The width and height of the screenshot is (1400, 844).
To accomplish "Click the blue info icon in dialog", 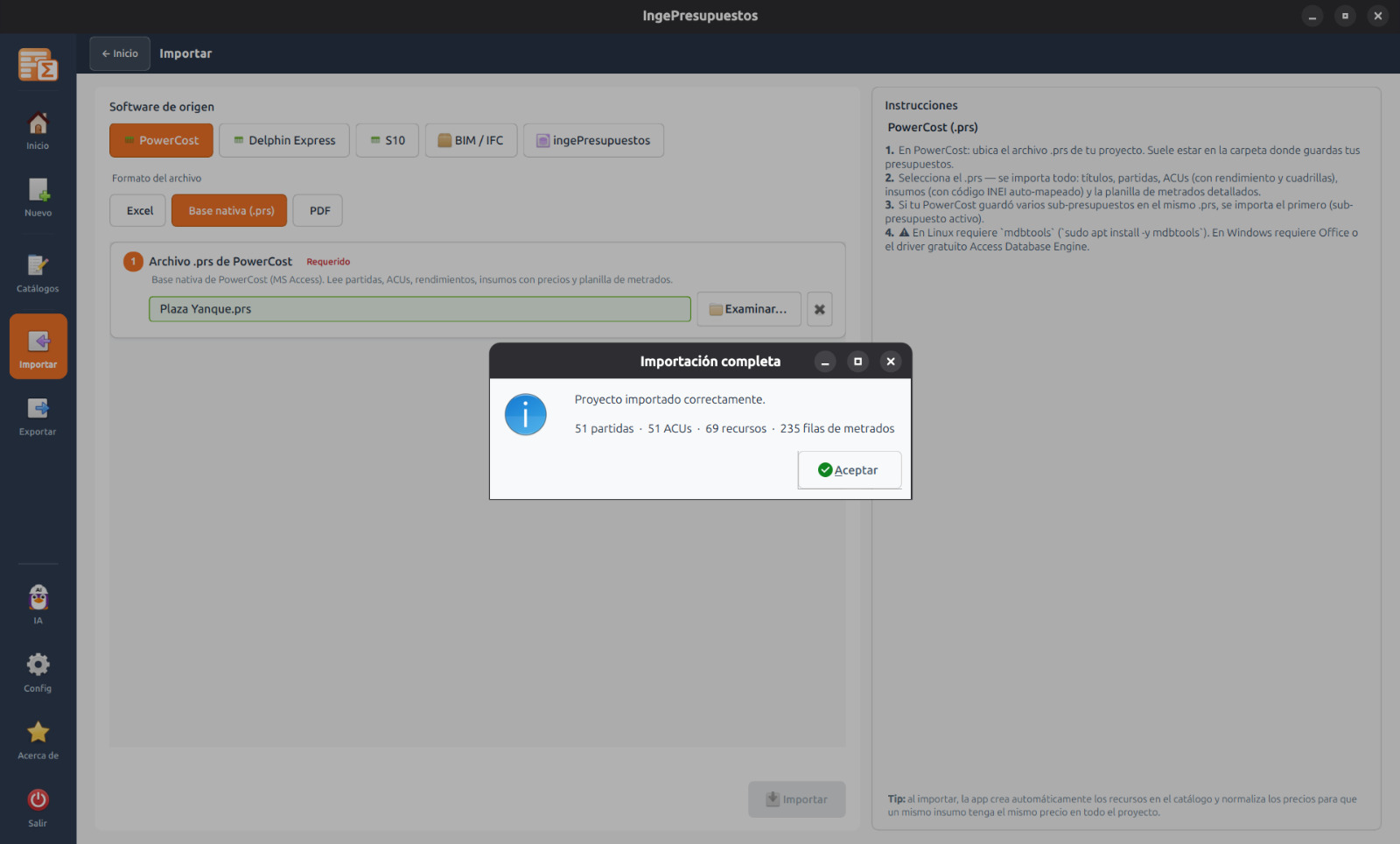I will [x=526, y=414].
